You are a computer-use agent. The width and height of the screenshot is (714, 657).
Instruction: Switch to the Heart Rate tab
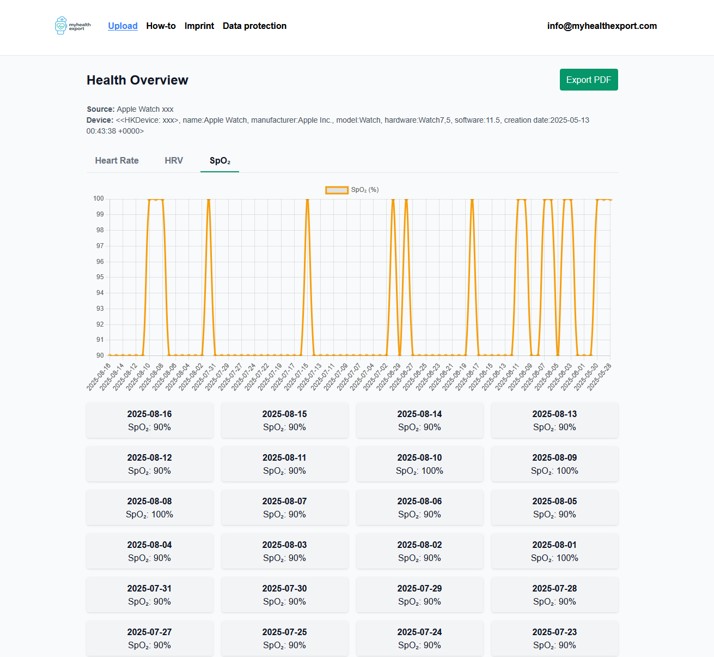[117, 160]
